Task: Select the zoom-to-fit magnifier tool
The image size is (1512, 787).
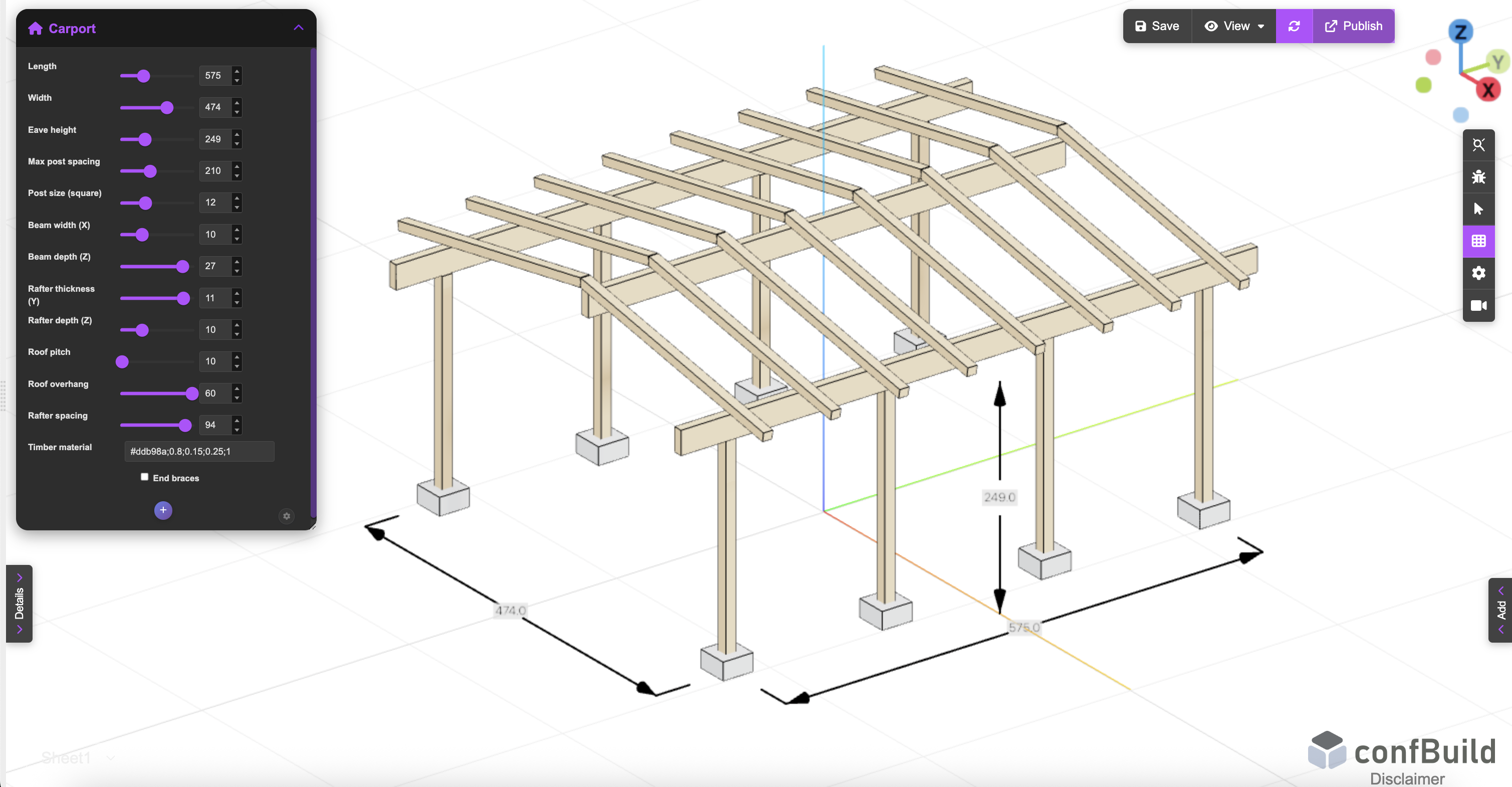Action: (1479, 144)
